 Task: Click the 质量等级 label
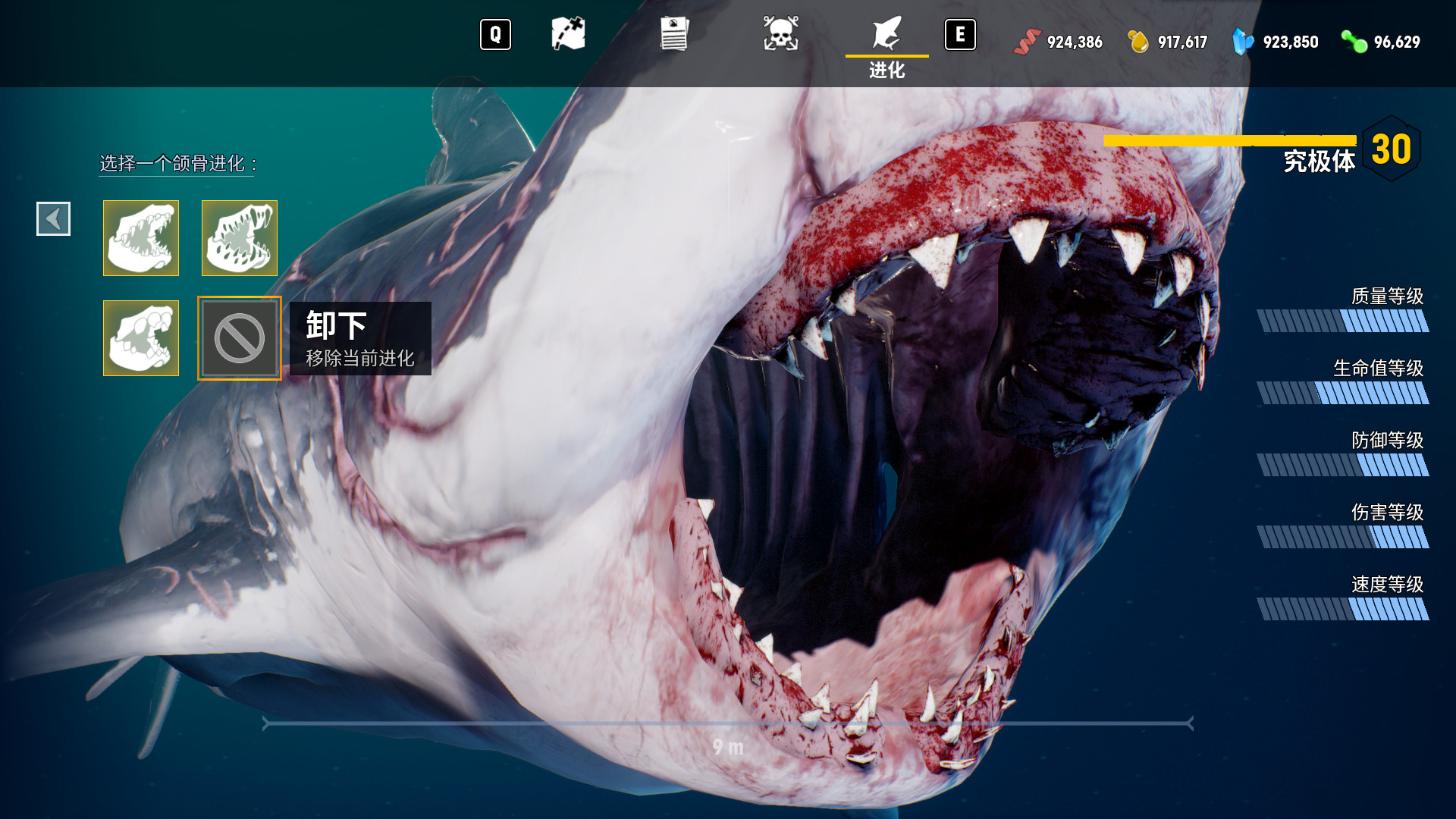coord(1387,296)
